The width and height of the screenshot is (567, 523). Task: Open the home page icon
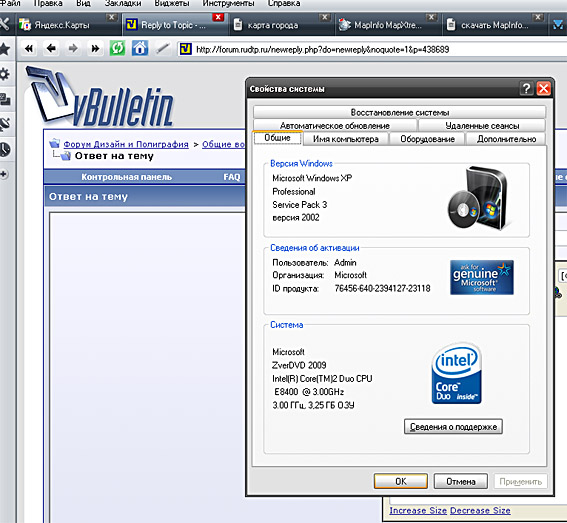tap(140, 48)
